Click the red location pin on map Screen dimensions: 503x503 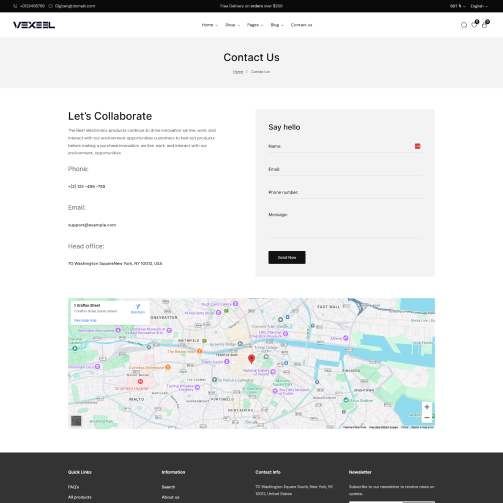pos(252,359)
